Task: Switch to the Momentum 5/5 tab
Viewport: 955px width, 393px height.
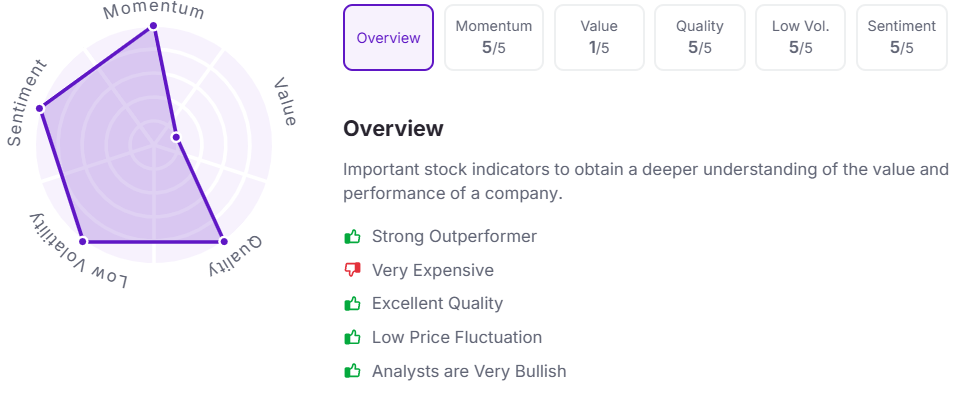Action: point(494,38)
